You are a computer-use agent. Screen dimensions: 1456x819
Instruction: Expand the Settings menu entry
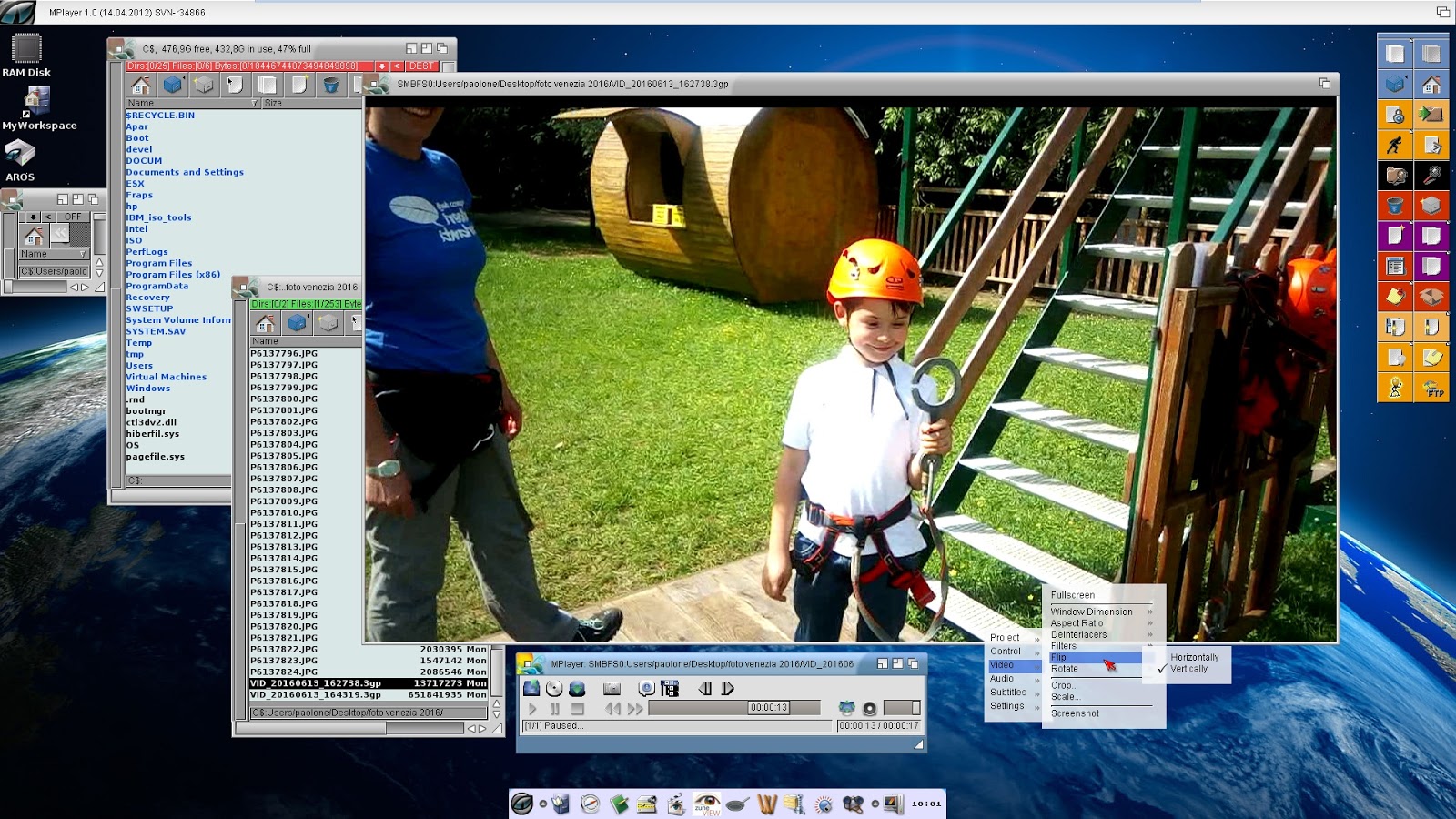click(1014, 706)
